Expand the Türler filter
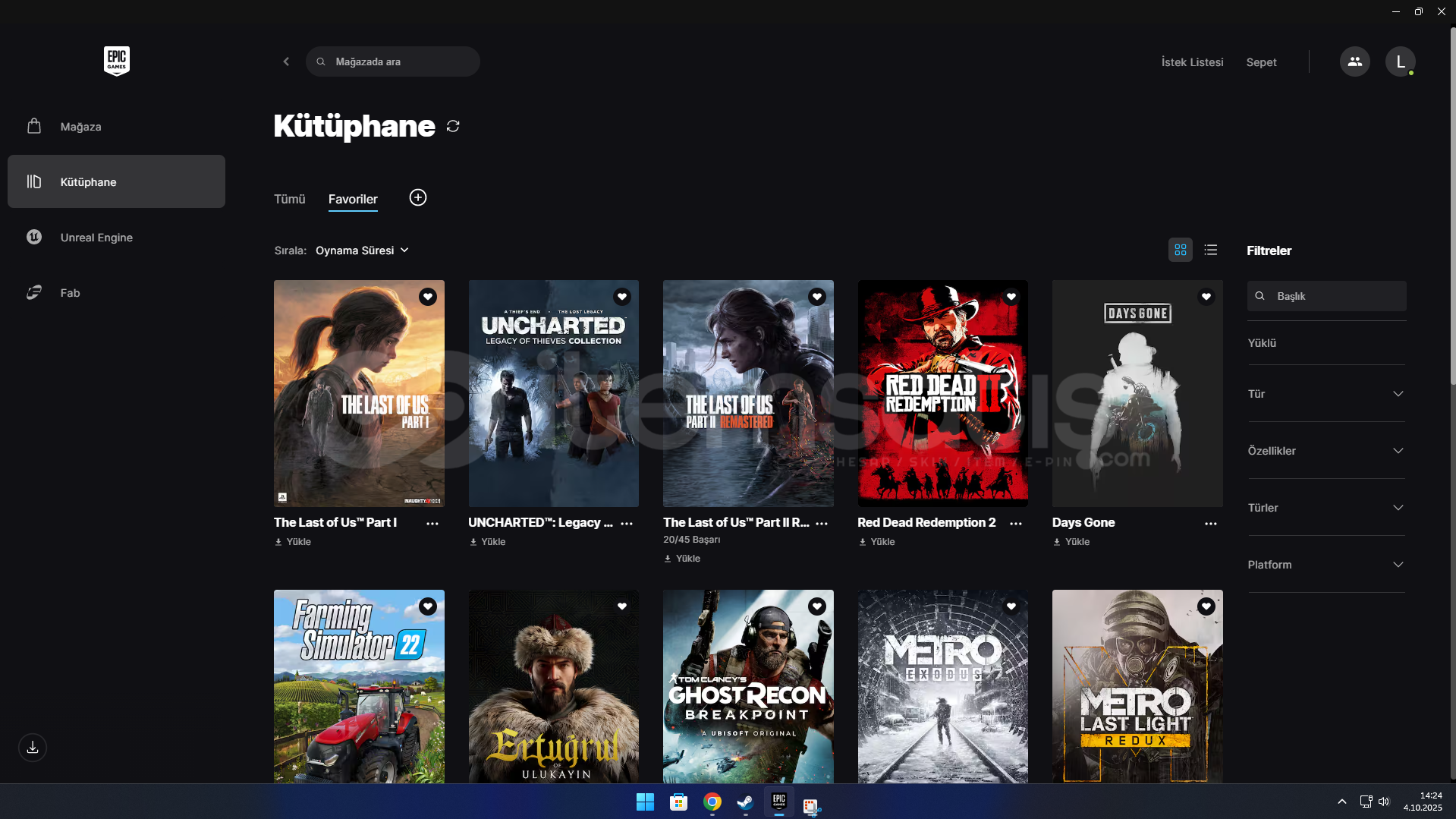The width and height of the screenshot is (1456, 819). (x=1326, y=508)
